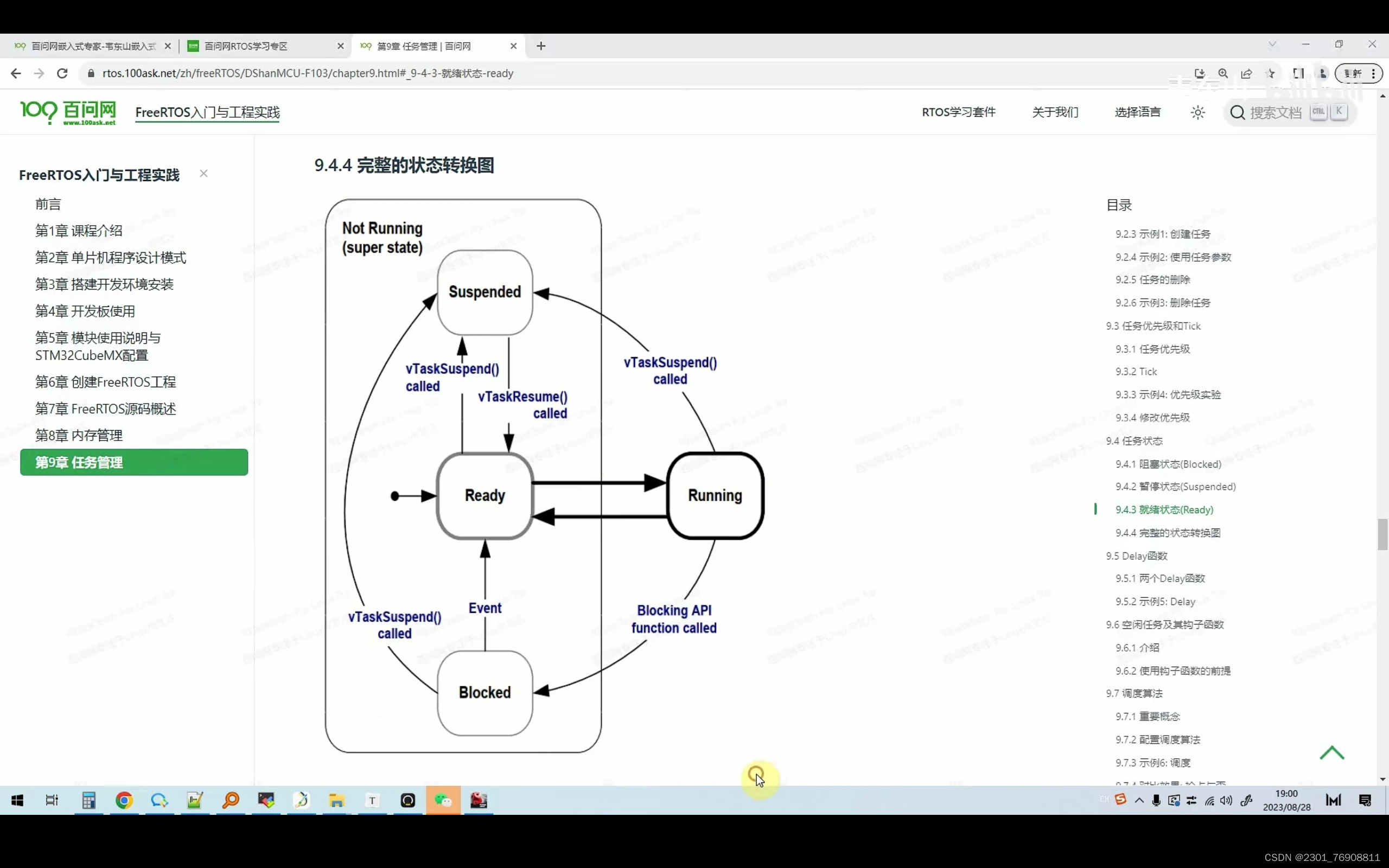Go to 第8章 内存管理 in sidebar
Screen dimensions: 1389x868
[x=79, y=435]
